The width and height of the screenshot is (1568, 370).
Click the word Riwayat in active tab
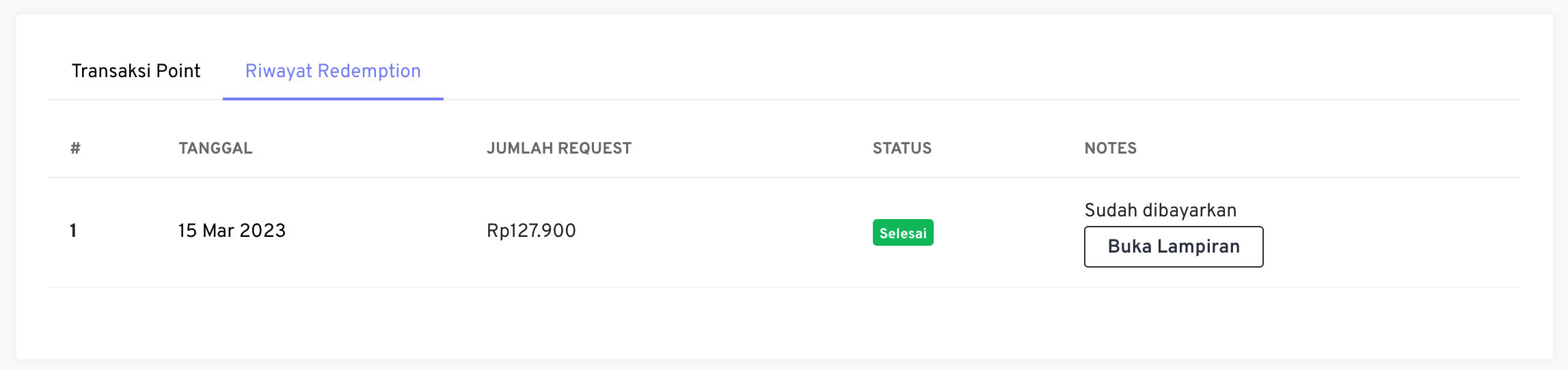279,71
